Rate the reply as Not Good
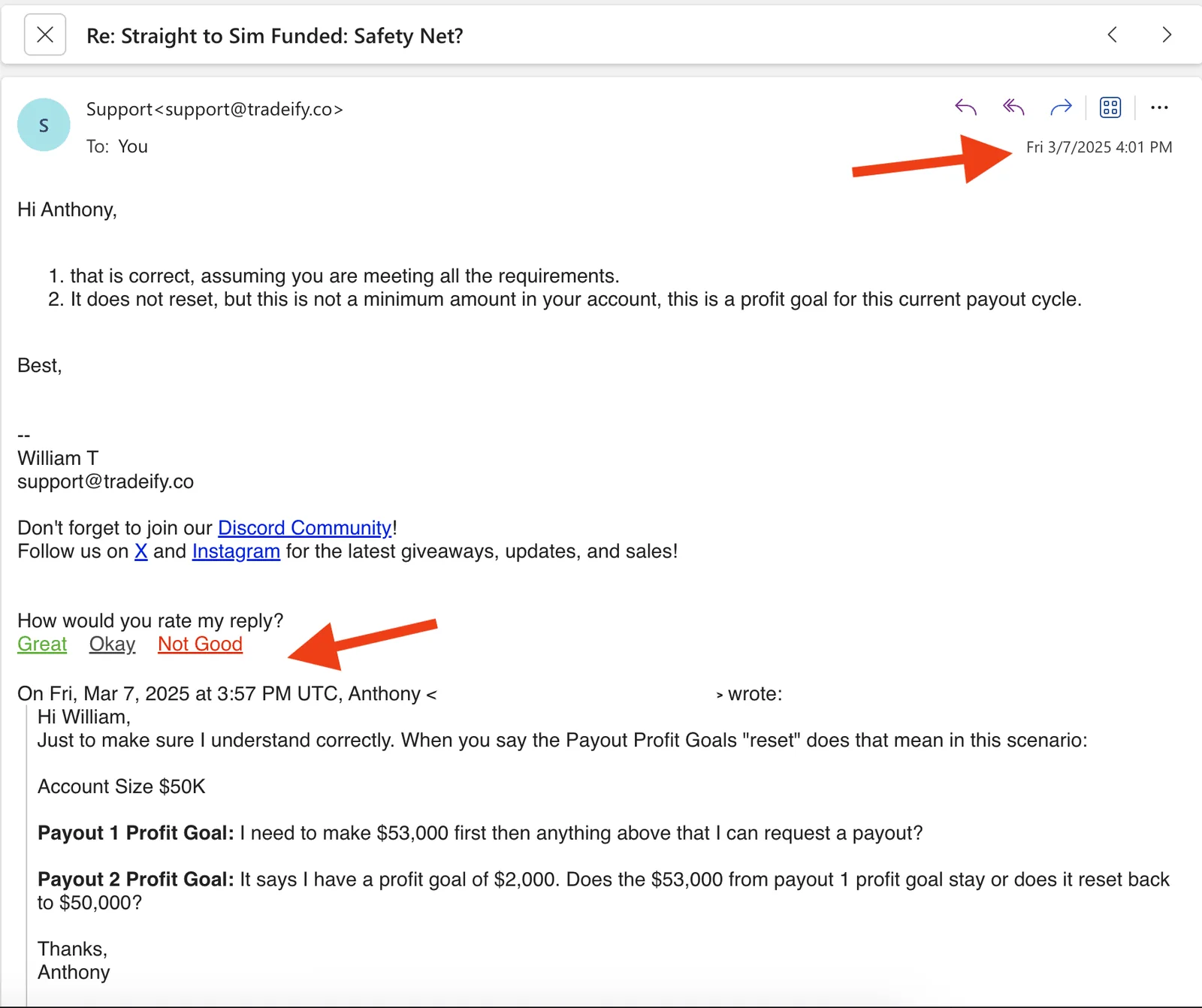The width and height of the screenshot is (1202, 1008). (200, 644)
